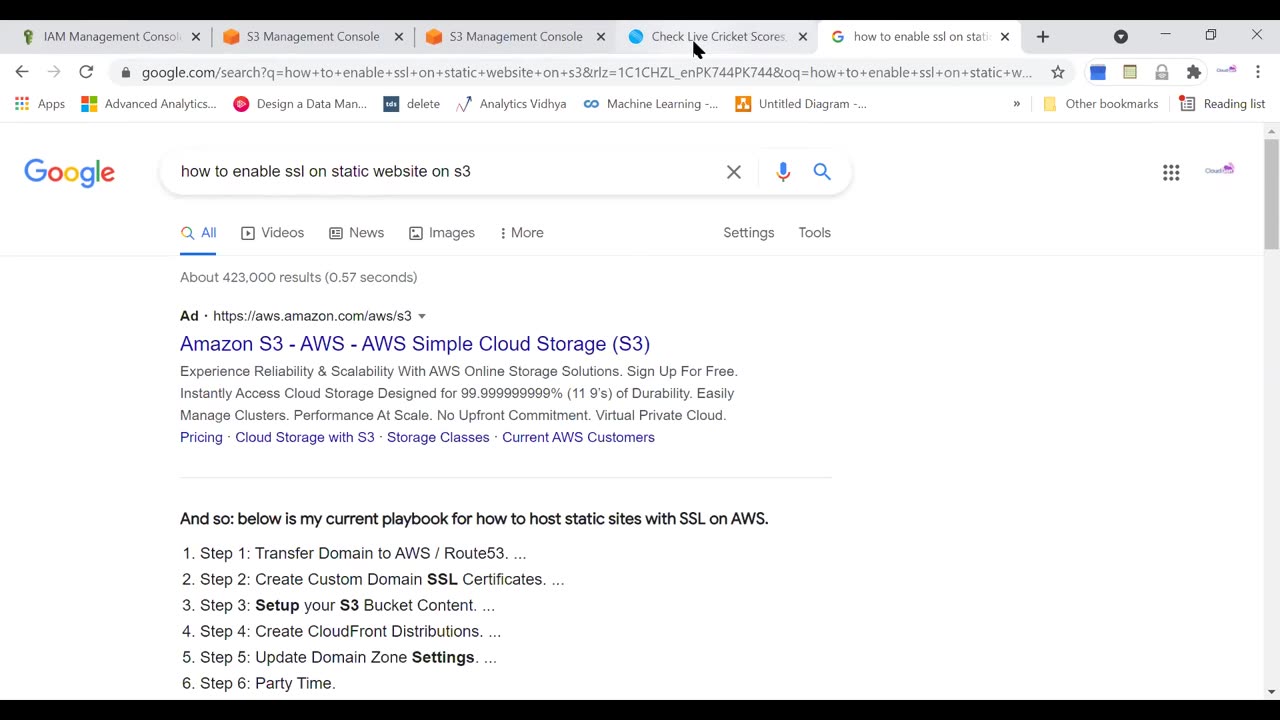
Task: Switch to Images search results
Action: [441, 233]
